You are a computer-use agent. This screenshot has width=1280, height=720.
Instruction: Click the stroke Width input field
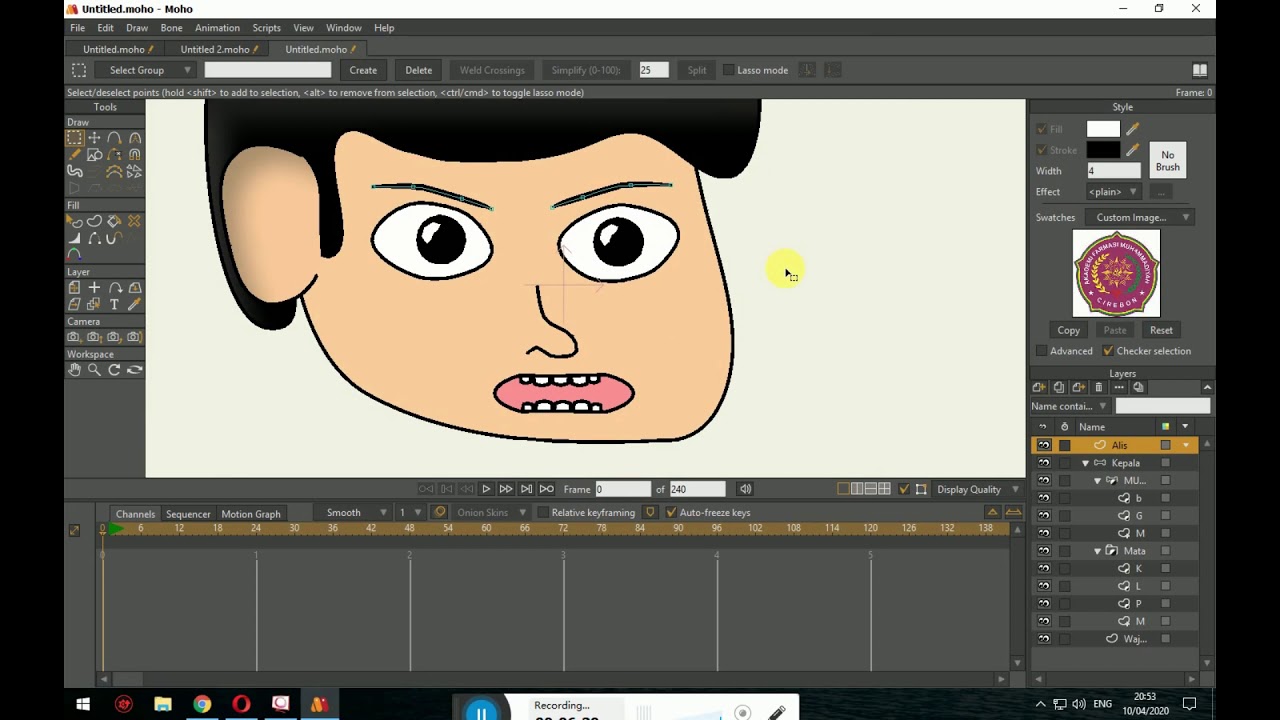1113,171
